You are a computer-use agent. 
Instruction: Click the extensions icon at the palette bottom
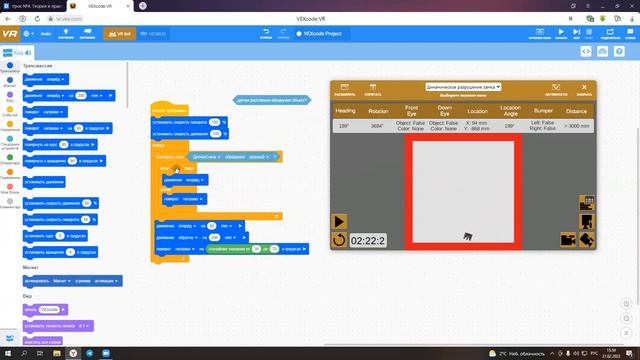(x=9, y=338)
